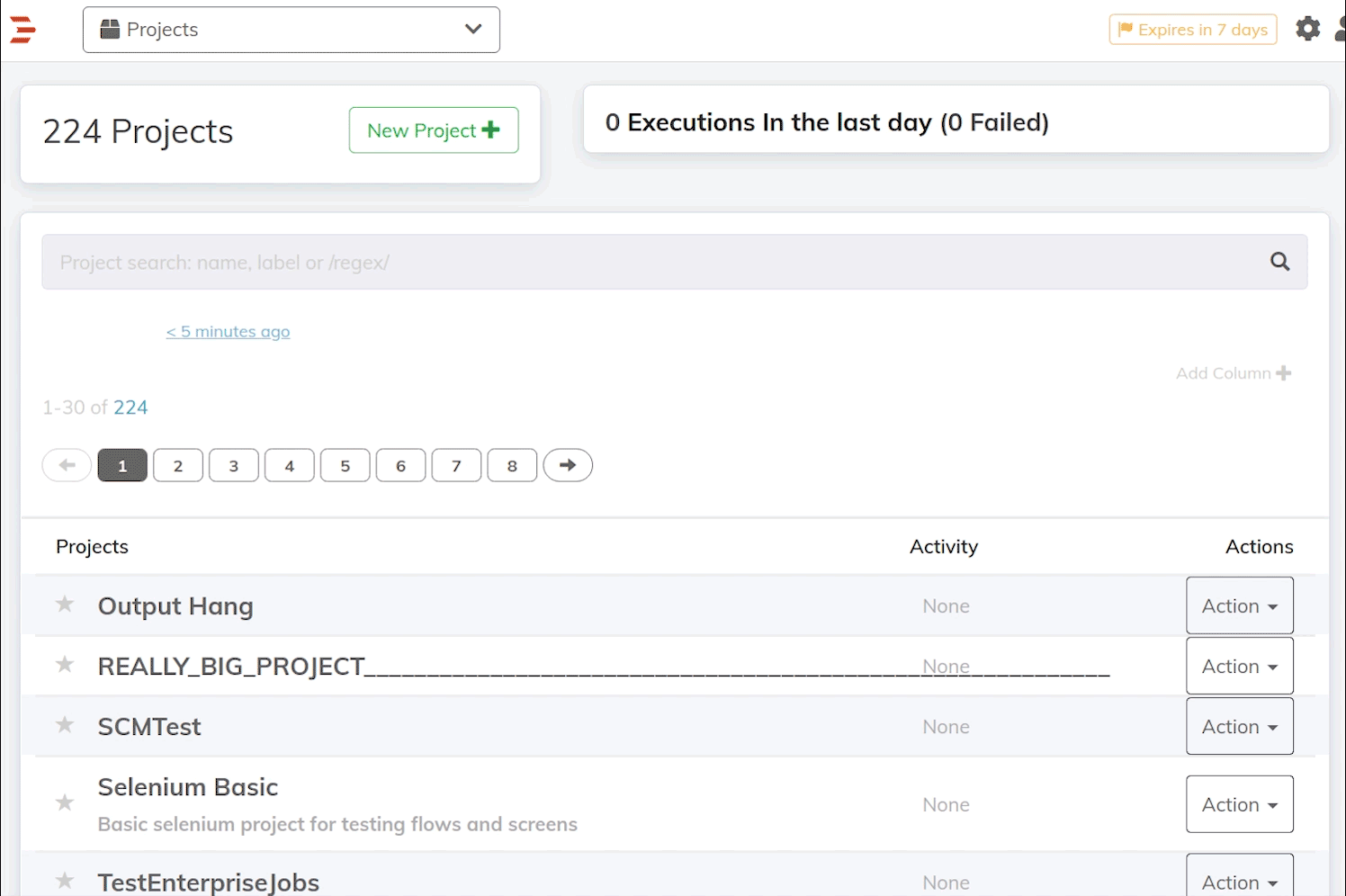The image size is (1346, 896).
Task: Open the TestEnterpriseJobs project link
Action: (209, 883)
